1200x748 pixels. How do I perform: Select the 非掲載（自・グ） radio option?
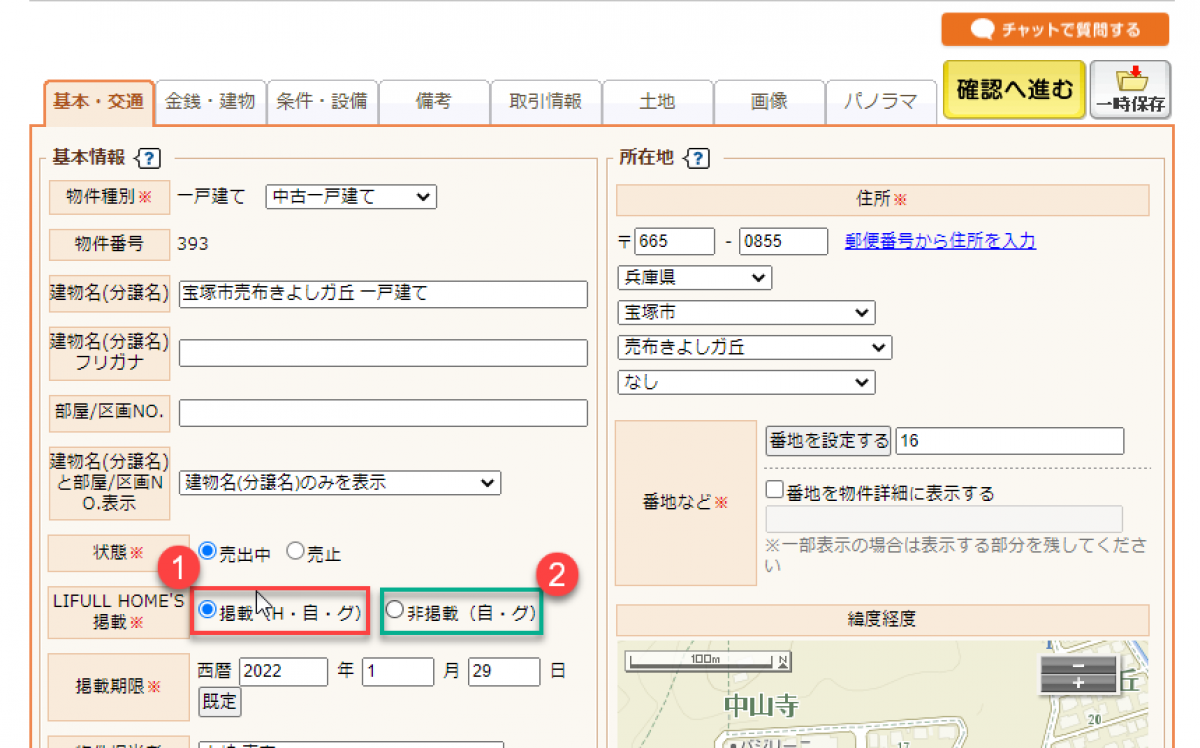[x=395, y=609]
